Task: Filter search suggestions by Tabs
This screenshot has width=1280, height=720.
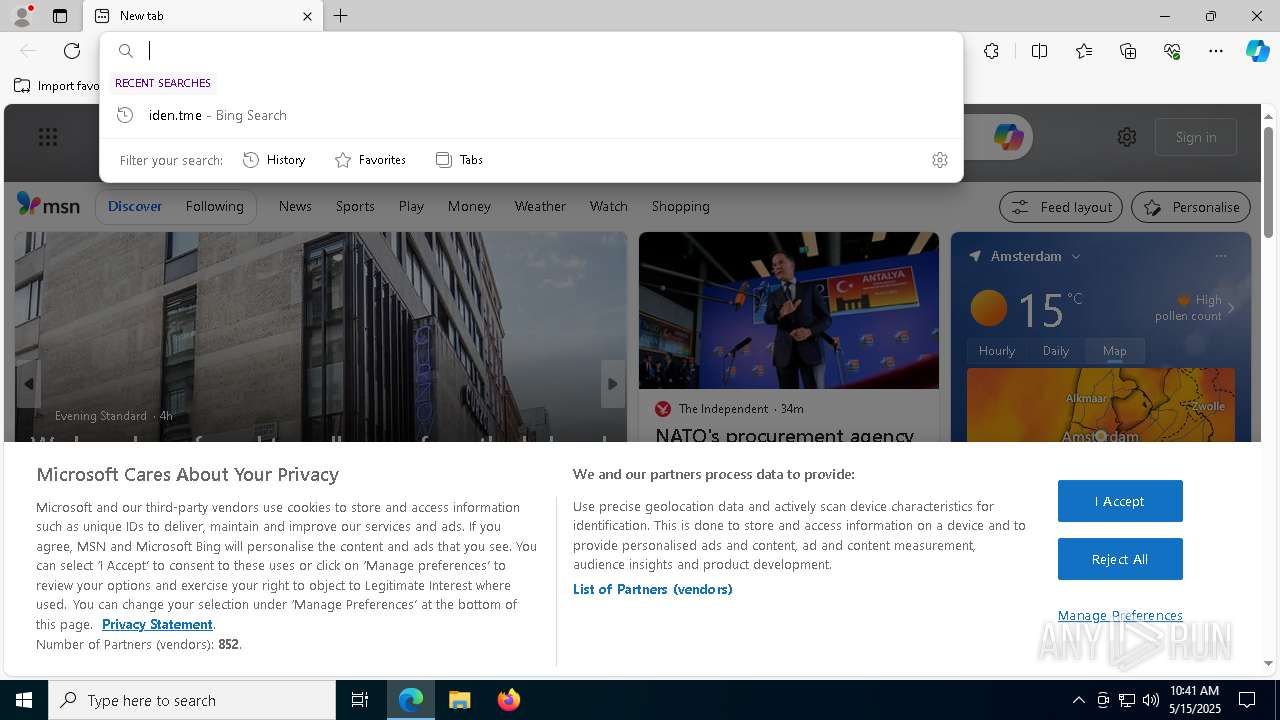Action: click(460, 160)
